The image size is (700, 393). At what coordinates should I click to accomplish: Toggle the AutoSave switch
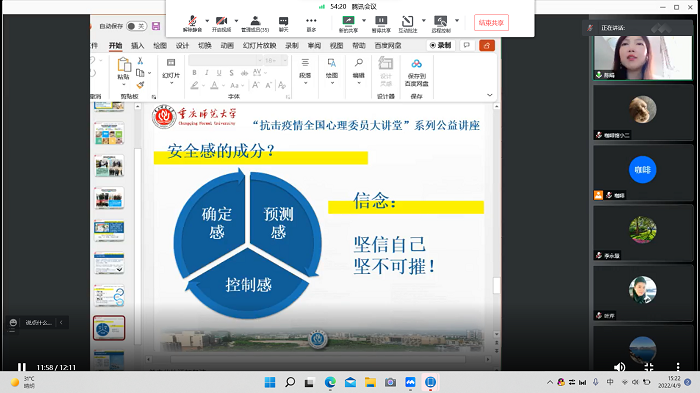(x=136, y=26)
